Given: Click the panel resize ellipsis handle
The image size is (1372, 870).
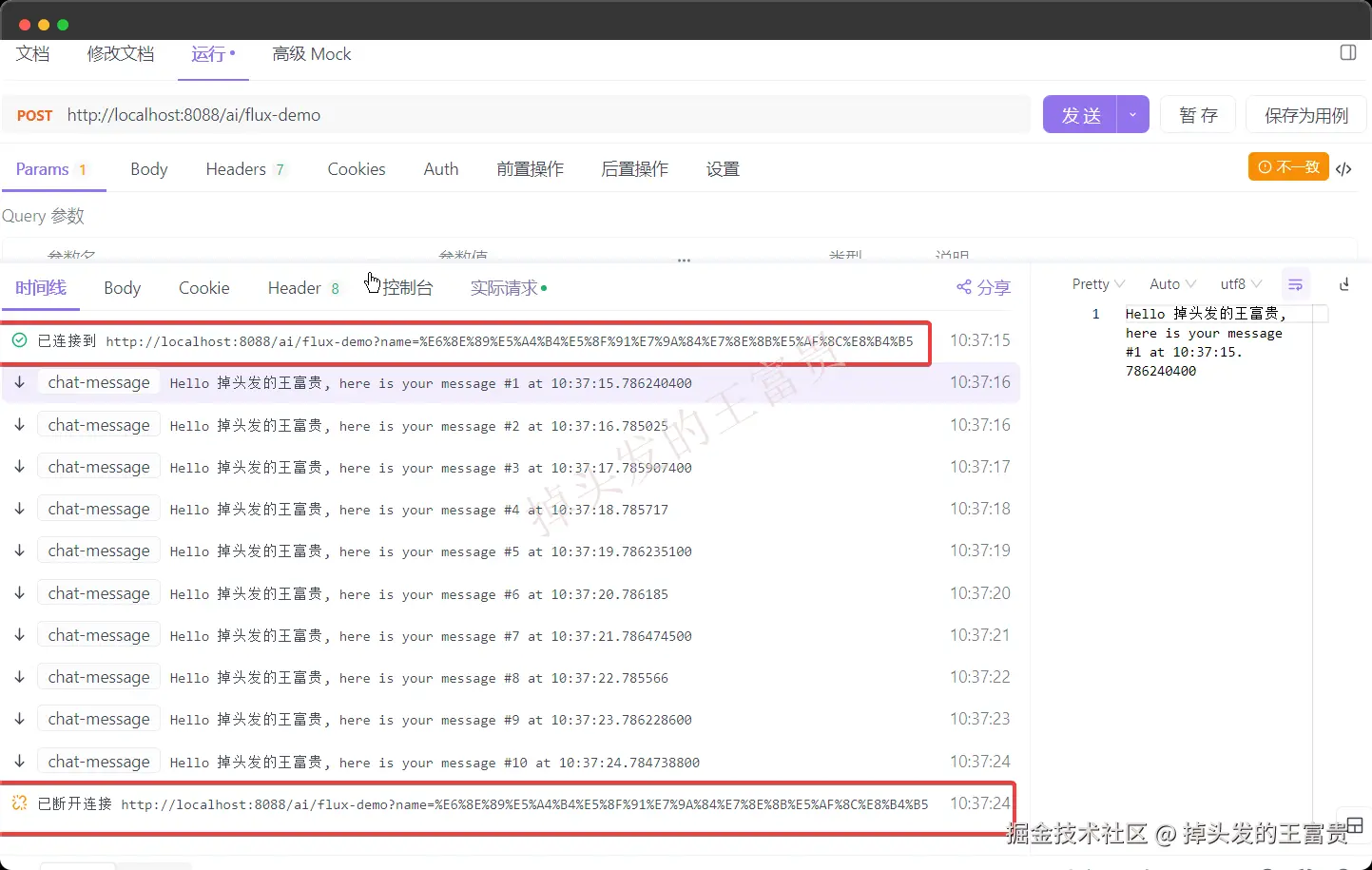Looking at the screenshot, I should [x=684, y=260].
